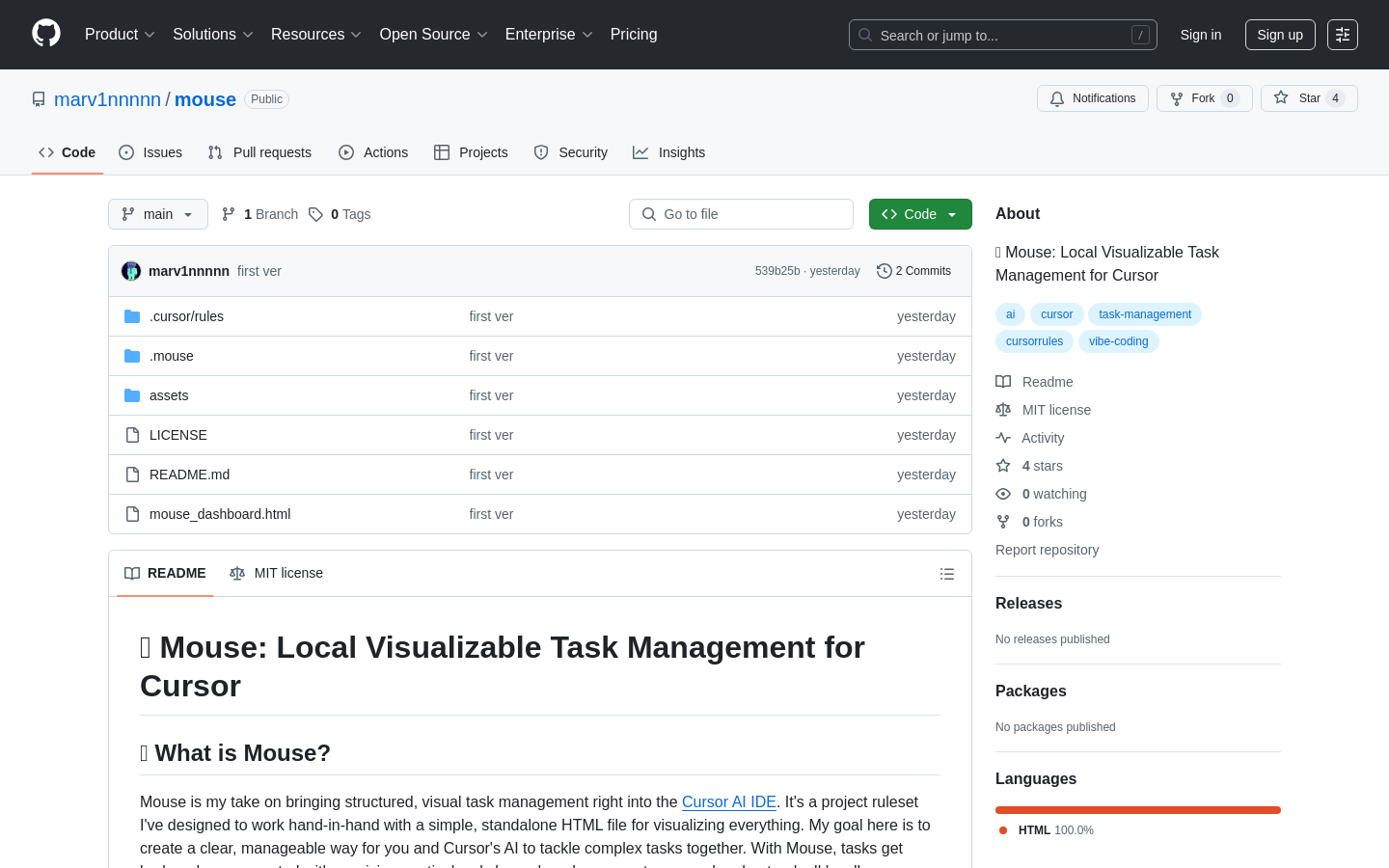Click the .cursor/rules folder icon

point(132,316)
